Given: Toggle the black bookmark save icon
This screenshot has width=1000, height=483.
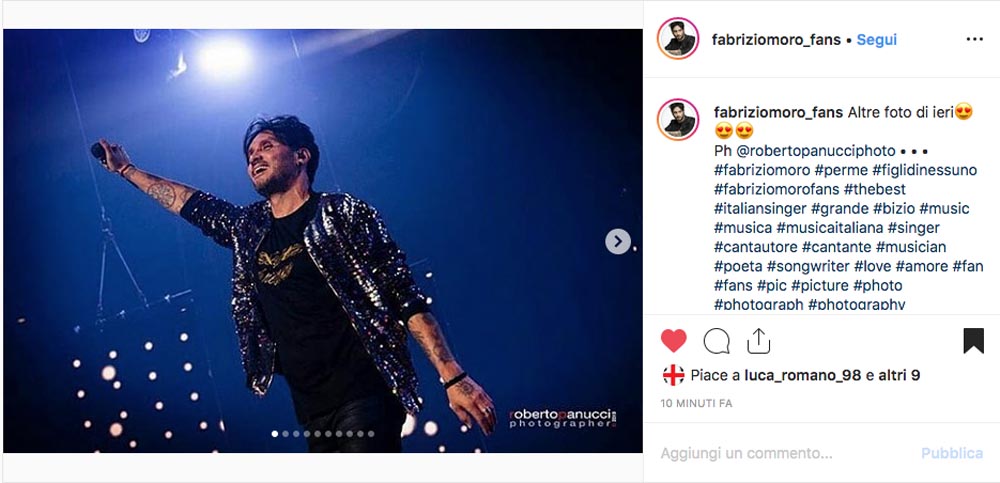Looking at the screenshot, I should [x=973, y=341].
